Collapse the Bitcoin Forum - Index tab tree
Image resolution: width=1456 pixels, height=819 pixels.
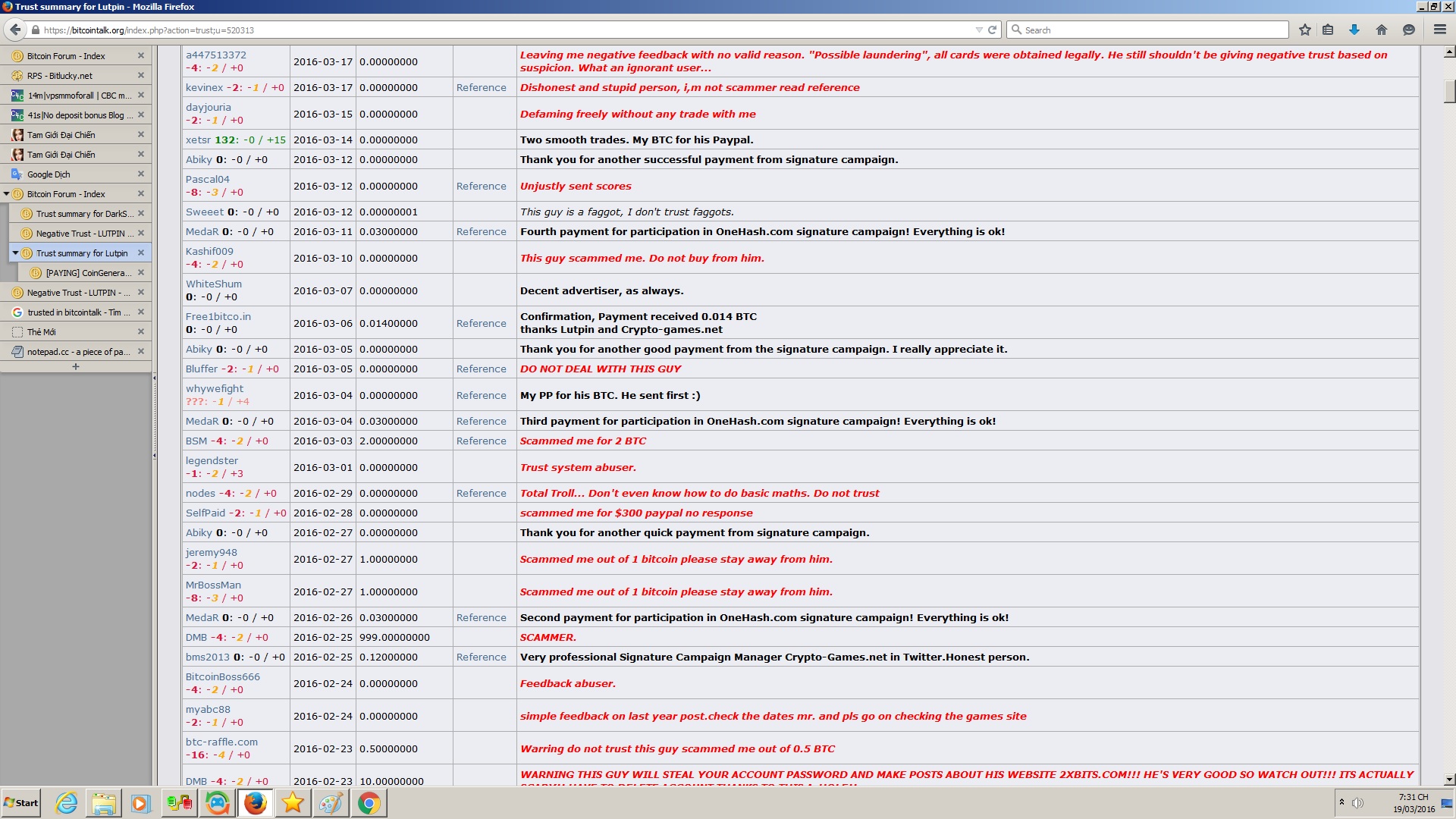(x=6, y=194)
